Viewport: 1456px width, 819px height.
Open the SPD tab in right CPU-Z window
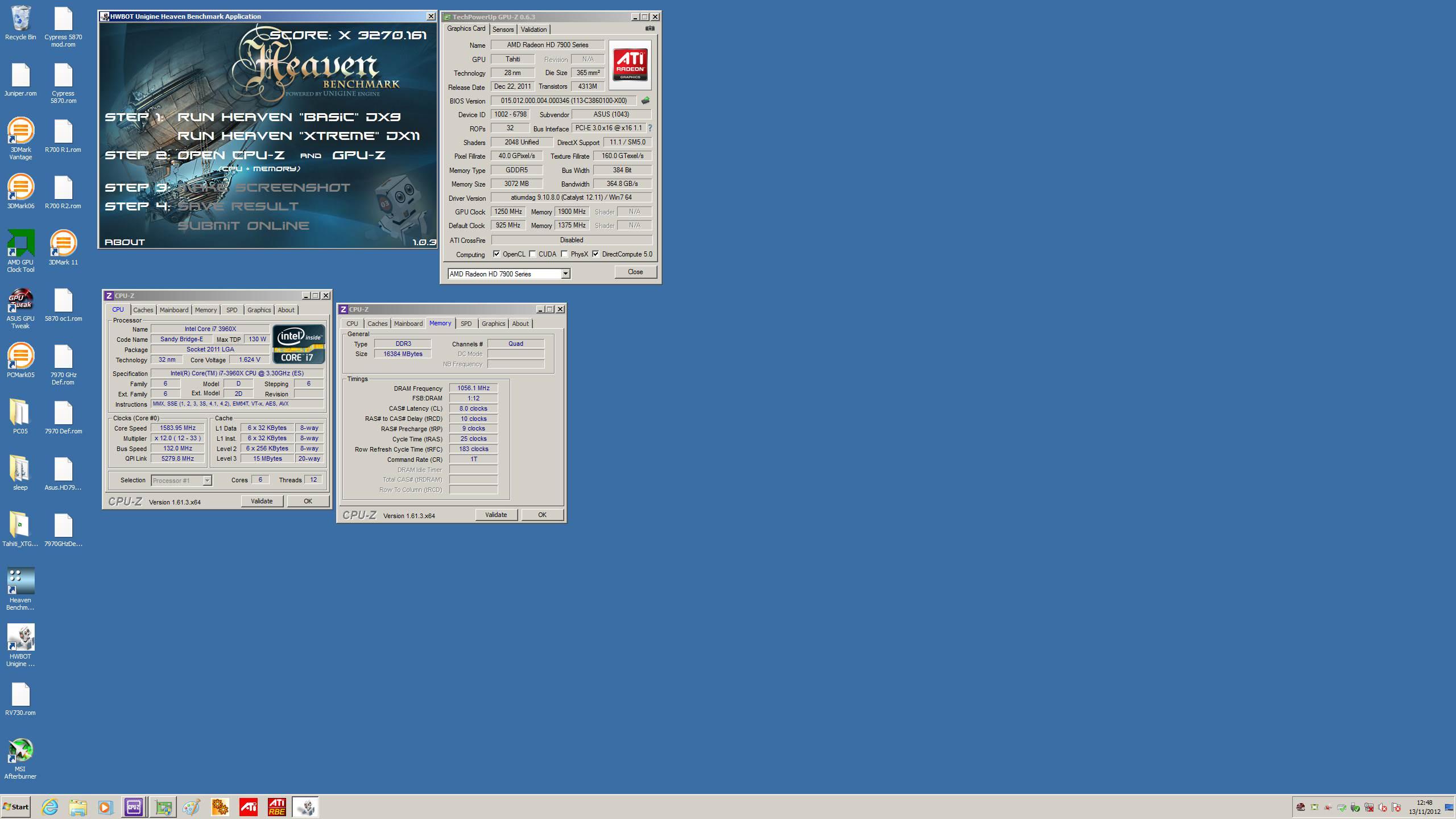click(x=466, y=324)
